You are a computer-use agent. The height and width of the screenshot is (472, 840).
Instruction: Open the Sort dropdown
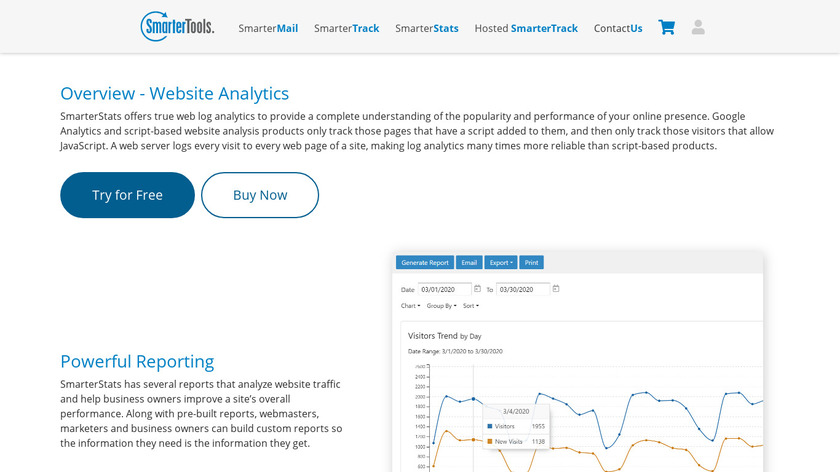[x=471, y=306]
